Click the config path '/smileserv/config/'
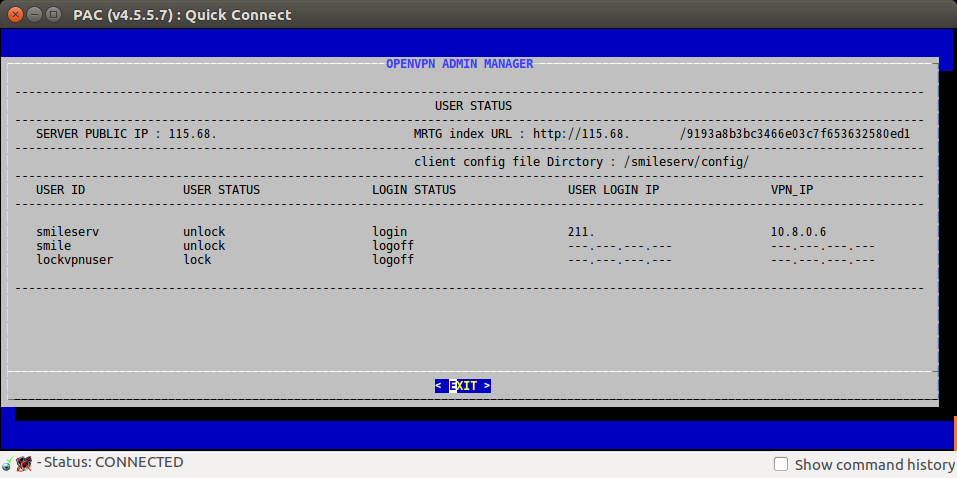This screenshot has height=478, width=957. pyautogui.click(x=685, y=162)
